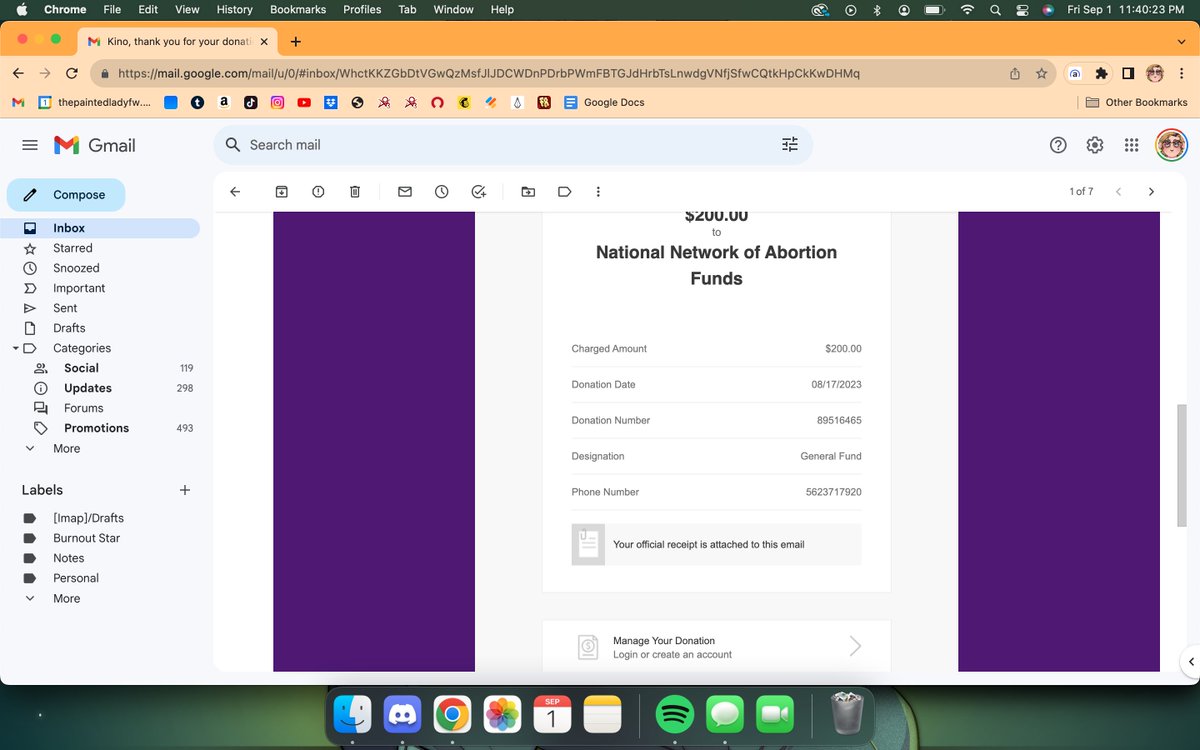1200x750 pixels.
Task: Open the More options three-dot menu
Action: click(x=598, y=191)
